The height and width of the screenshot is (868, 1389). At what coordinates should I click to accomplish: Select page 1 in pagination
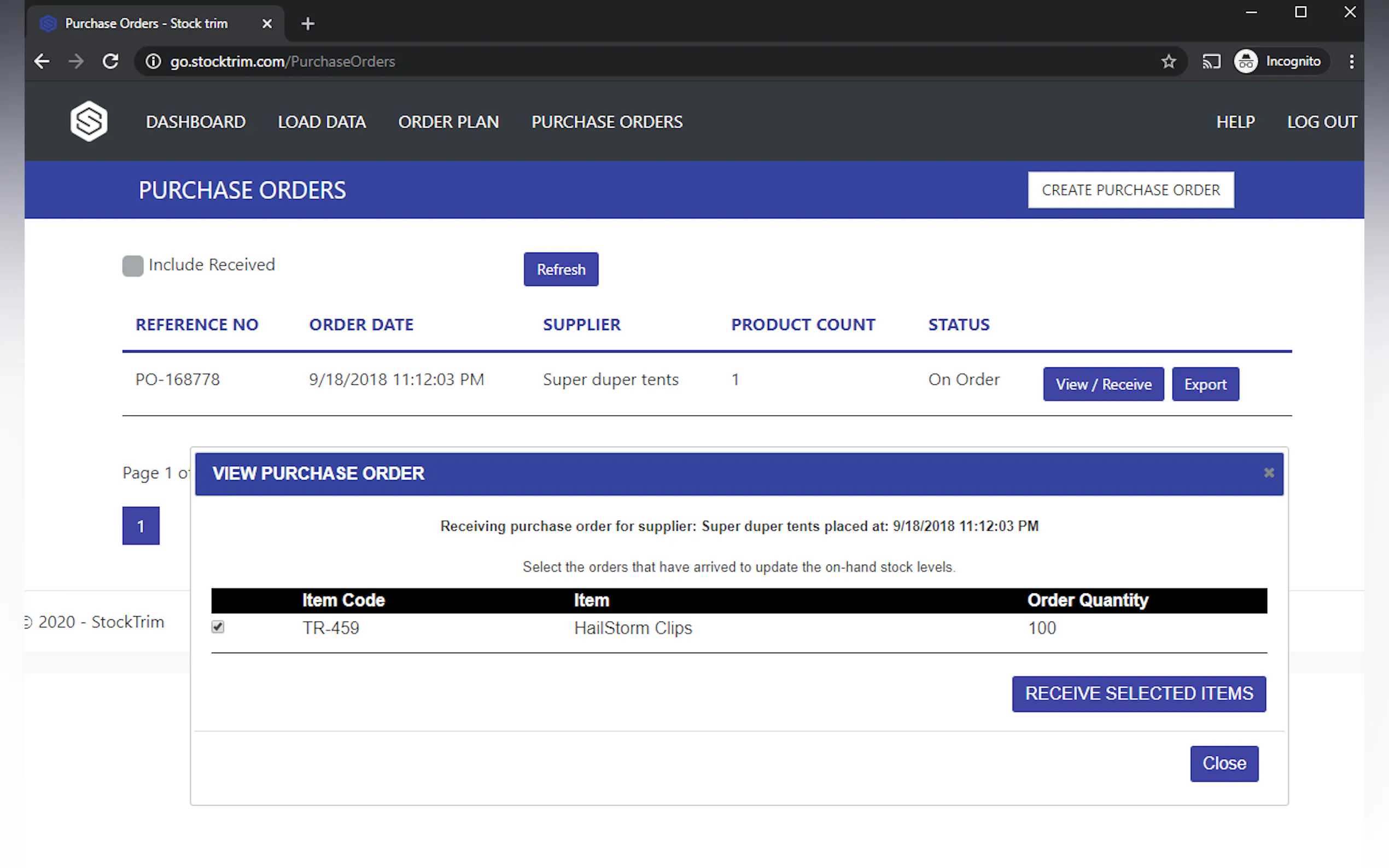141,525
